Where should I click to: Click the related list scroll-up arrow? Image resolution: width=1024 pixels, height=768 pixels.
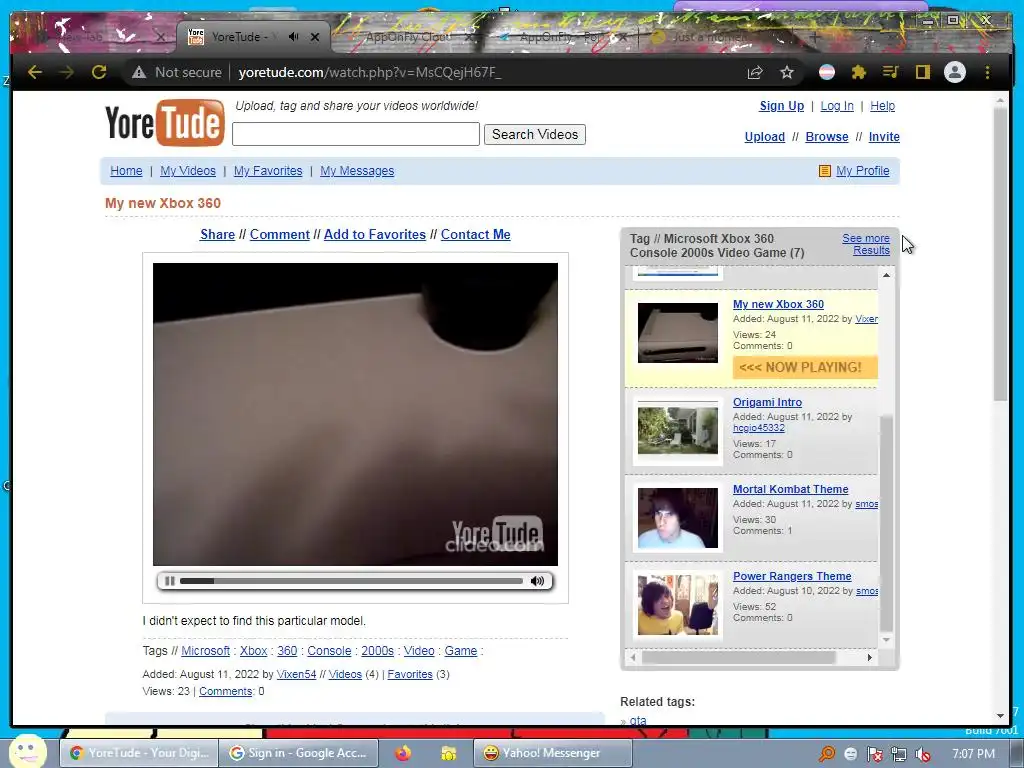[886, 276]
